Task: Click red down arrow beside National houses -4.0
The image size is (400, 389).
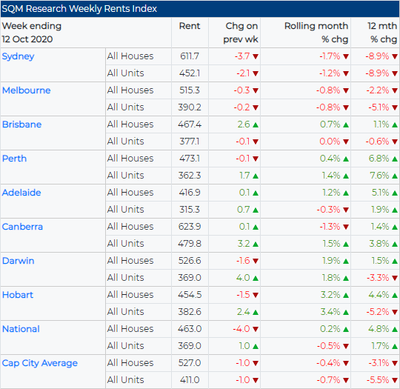Action: coord(256,329)
